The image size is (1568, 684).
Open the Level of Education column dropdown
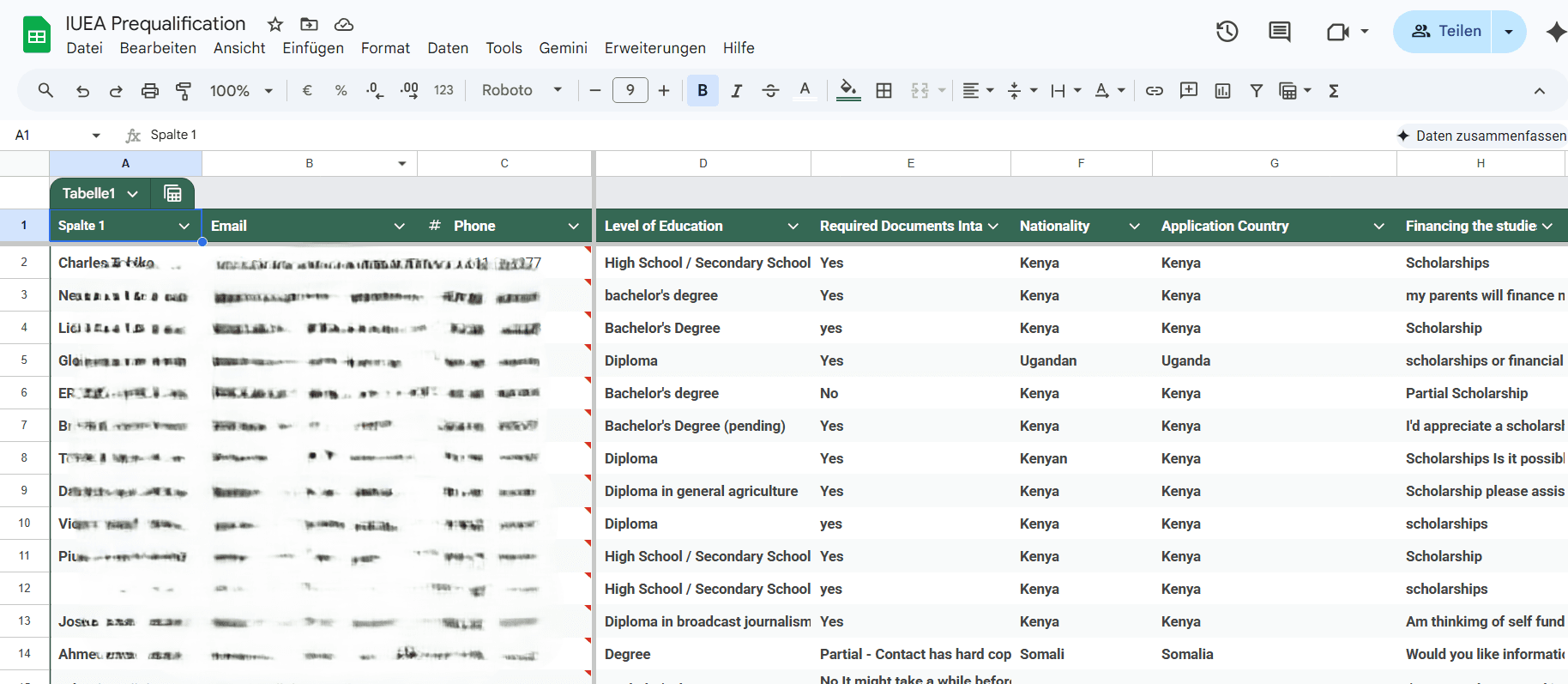point(793,226)
